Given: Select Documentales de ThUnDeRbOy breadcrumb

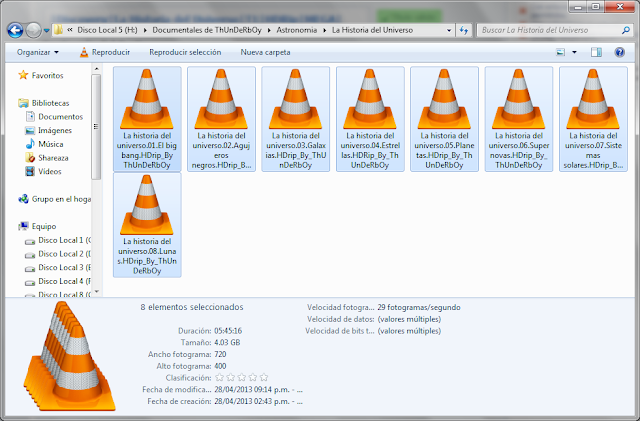Looking at the screenshot, I should tap(207, 30).
